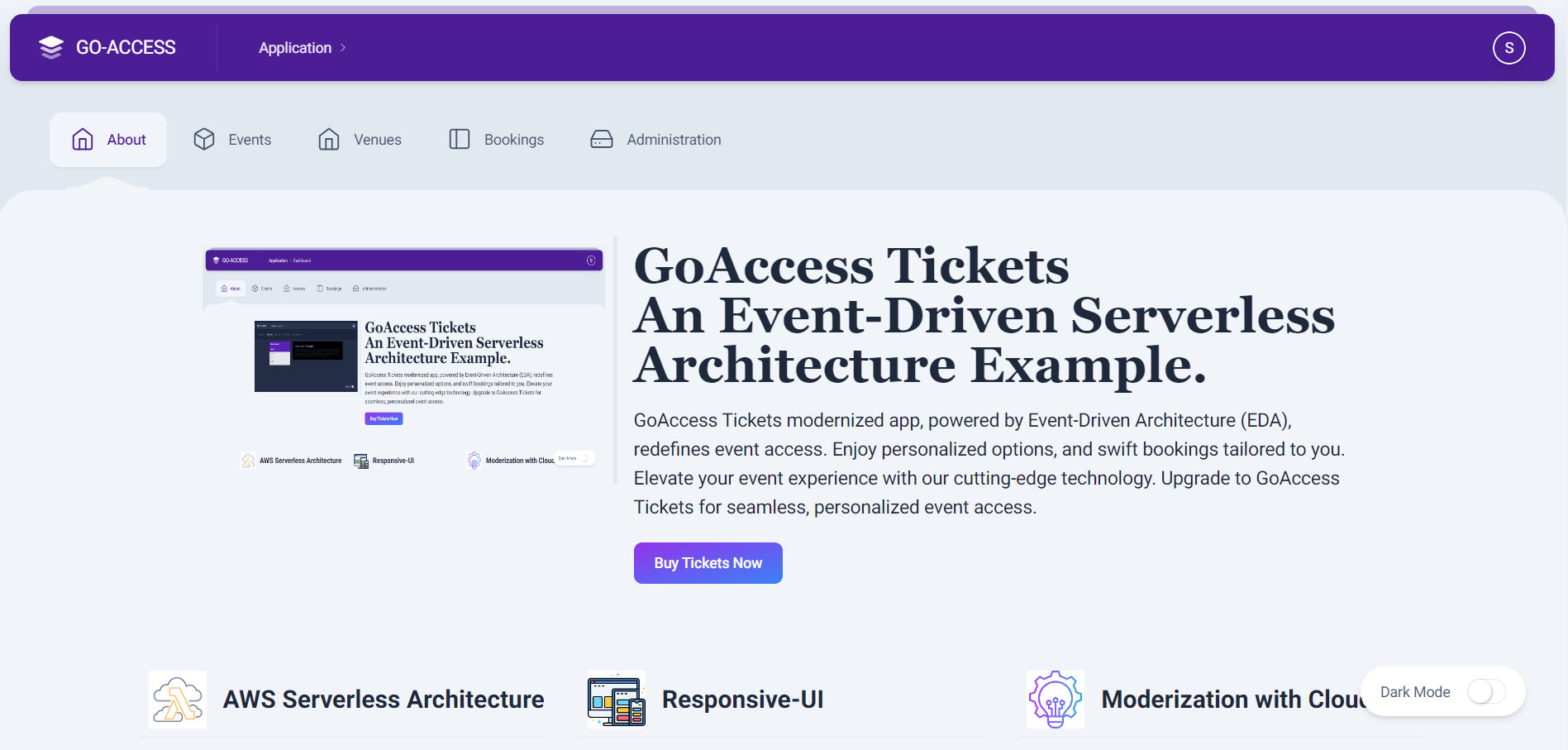Click the Venues icon in the navigation
The width and height of the screenshot is (1568, 750).
(x=329, y=139)
